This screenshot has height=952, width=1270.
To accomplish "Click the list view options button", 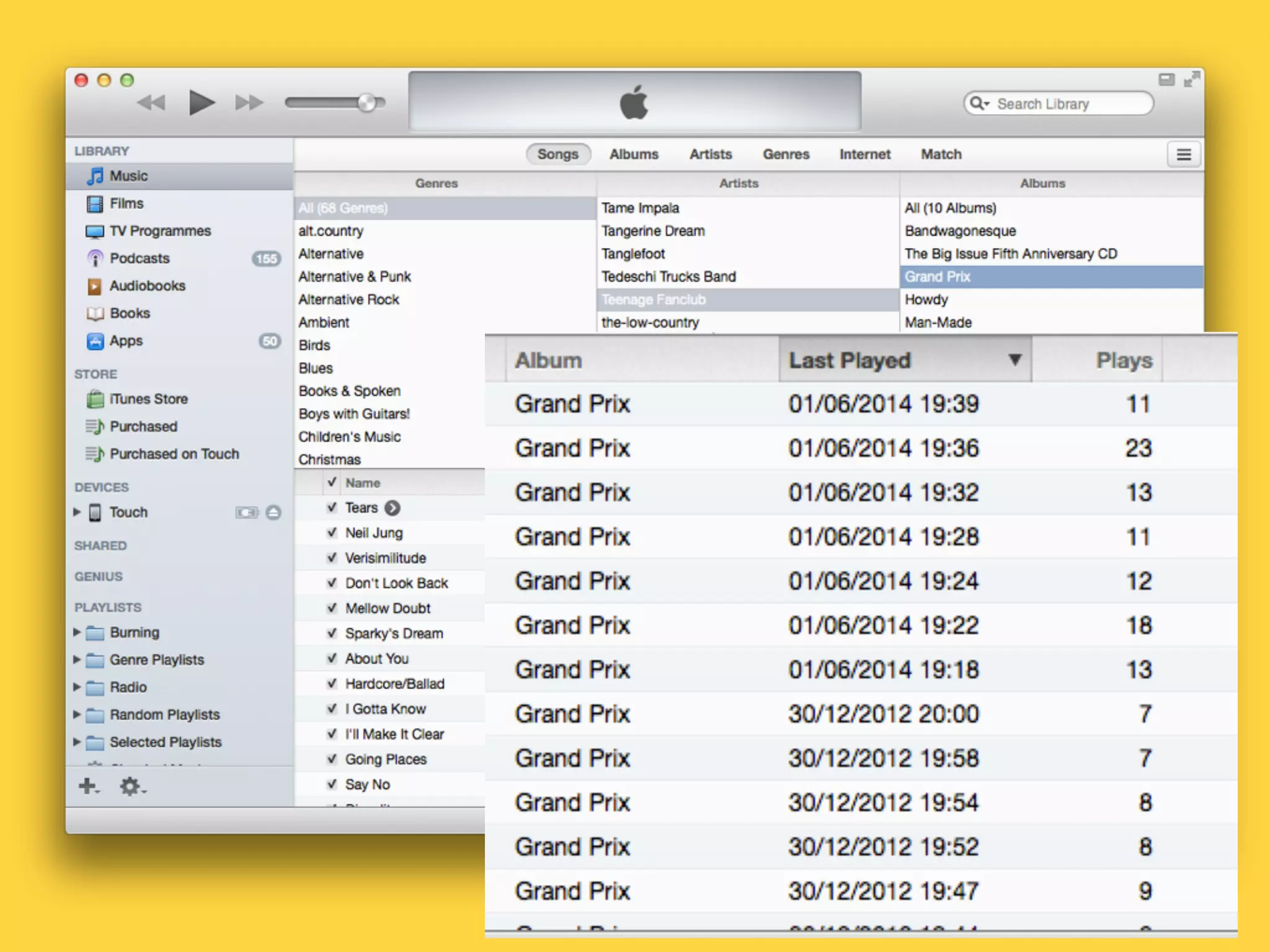I will (x=1183, y=154).
